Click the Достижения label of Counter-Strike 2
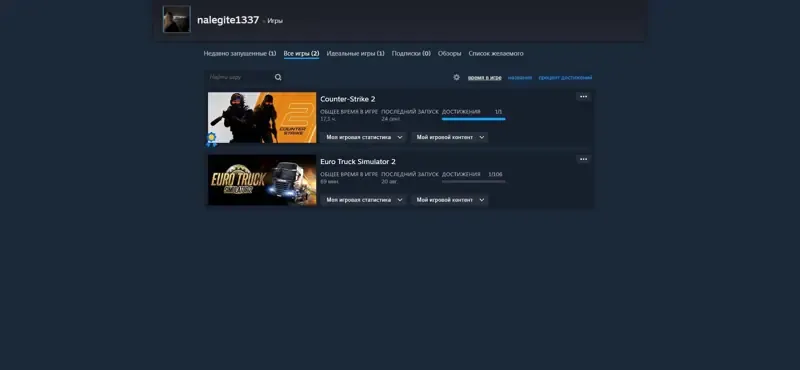This screenshot has height=370, width=800. point(461,112)
